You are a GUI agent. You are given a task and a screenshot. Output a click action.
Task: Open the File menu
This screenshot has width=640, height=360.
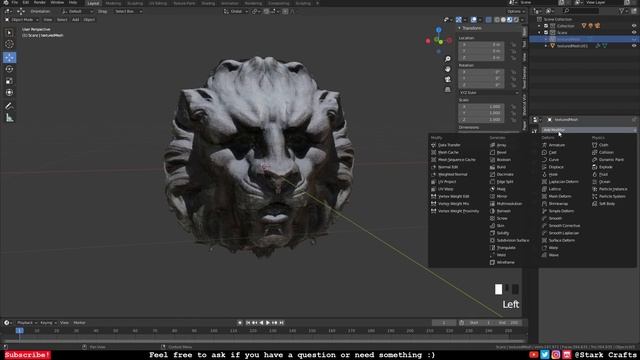pos(15,2)
